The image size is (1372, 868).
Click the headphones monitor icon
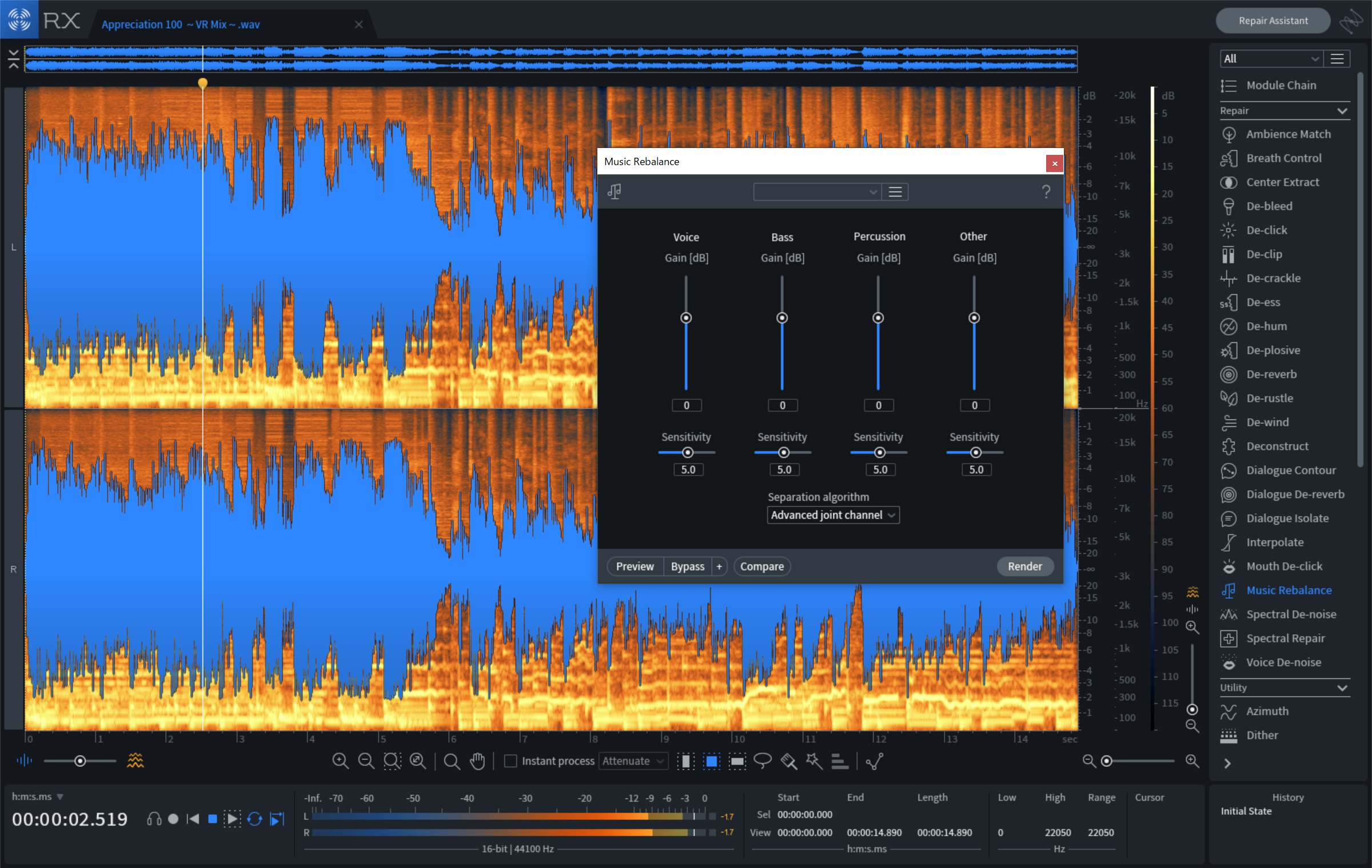click(x=154, y=819)
